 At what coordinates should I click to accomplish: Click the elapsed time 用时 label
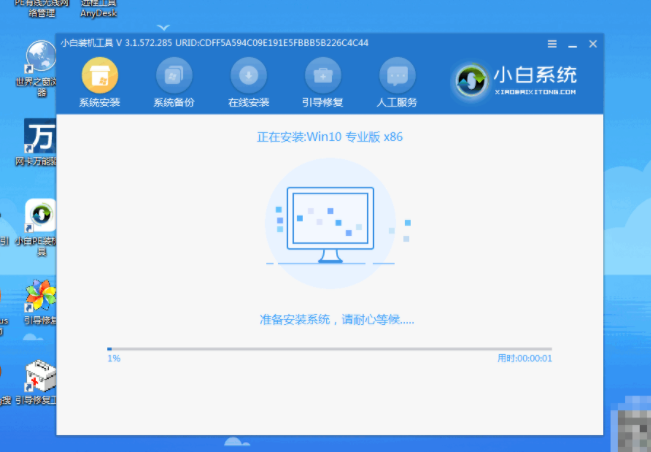(524, 358)
